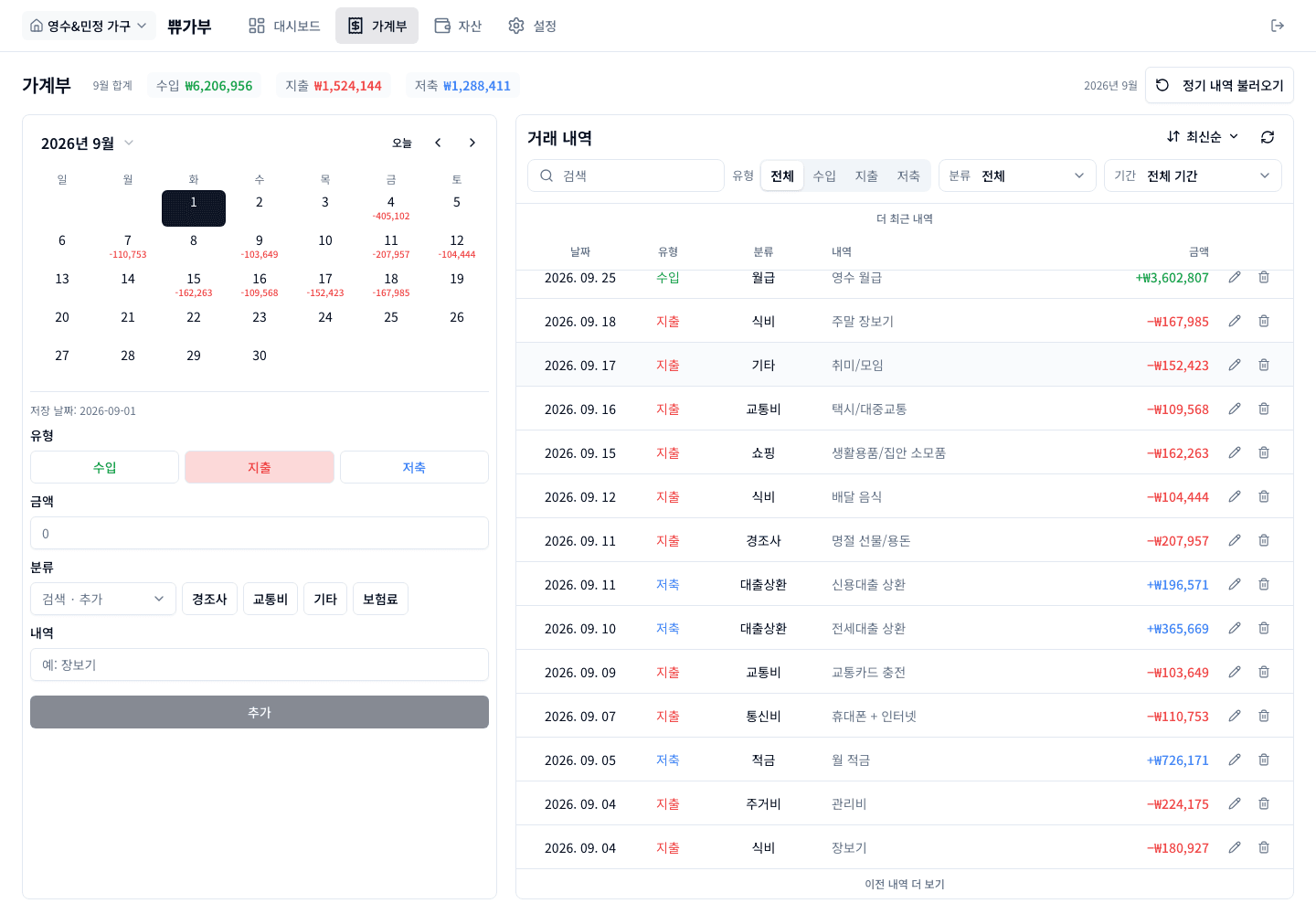Open the 검색 · 추가 category combo box
The height and width of the screenshot is (914, 1316).
coord(103,599)
